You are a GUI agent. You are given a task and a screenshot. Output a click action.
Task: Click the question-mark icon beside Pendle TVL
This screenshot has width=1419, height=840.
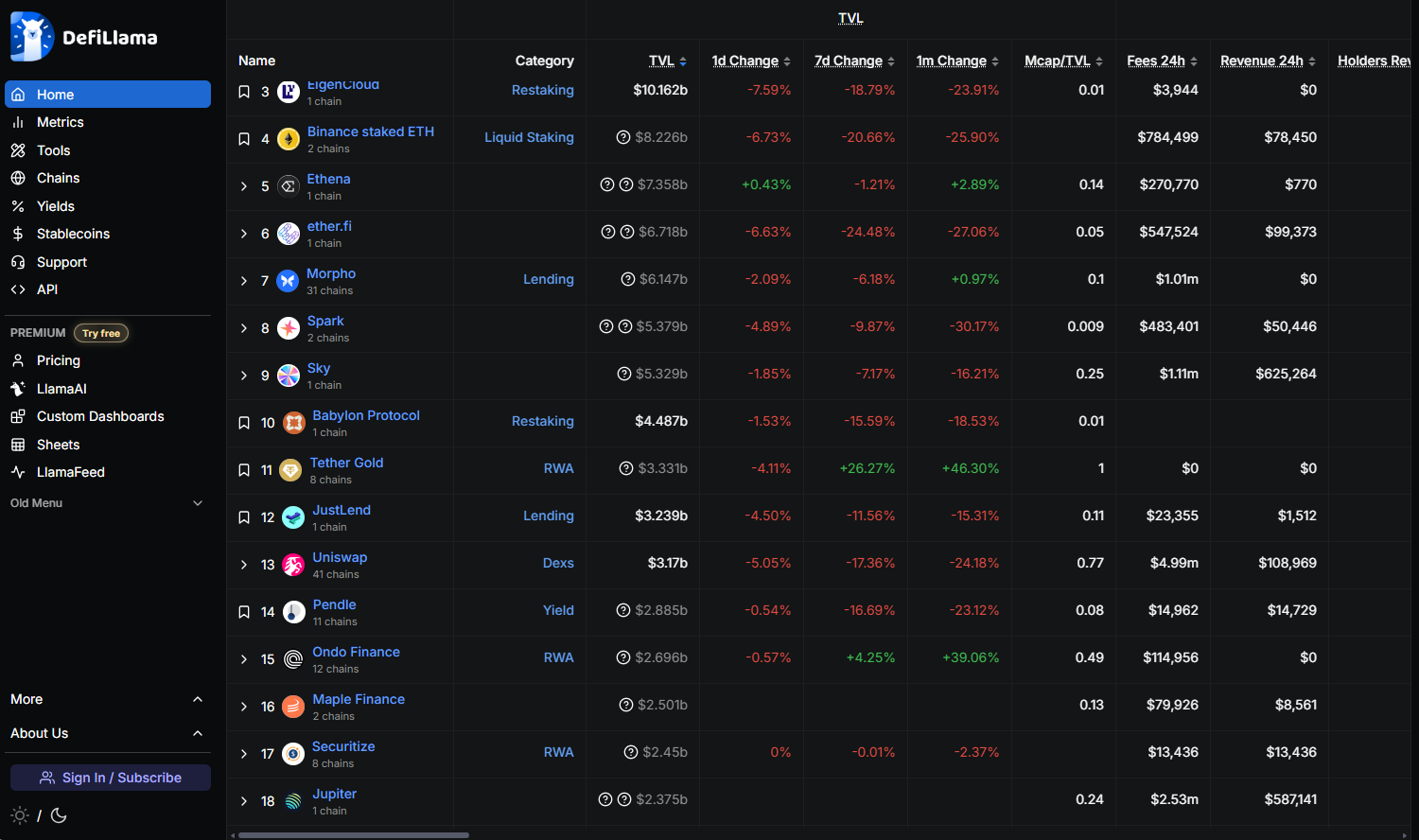622,610
